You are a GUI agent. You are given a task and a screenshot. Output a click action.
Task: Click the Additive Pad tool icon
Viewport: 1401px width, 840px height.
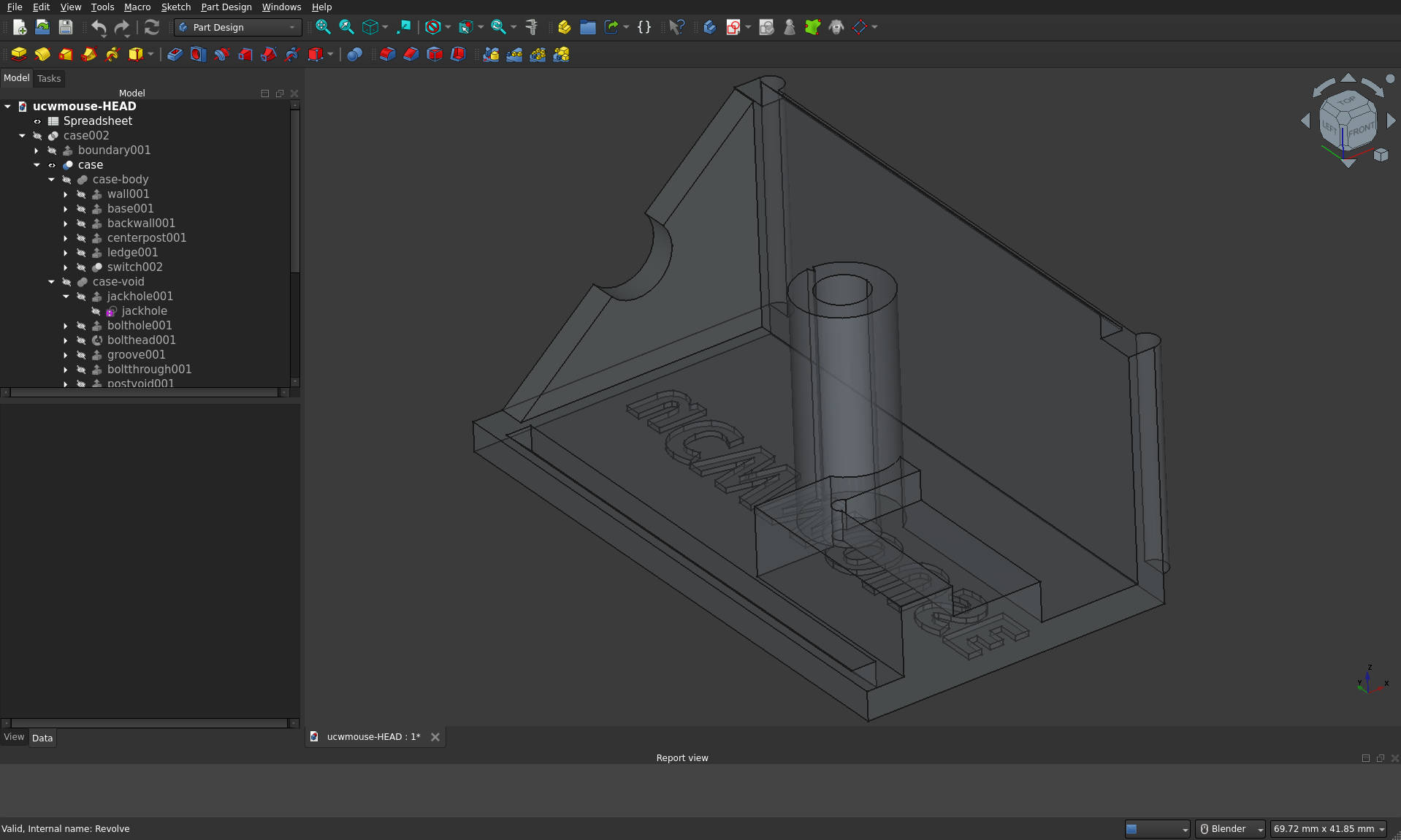click(19, 54)
